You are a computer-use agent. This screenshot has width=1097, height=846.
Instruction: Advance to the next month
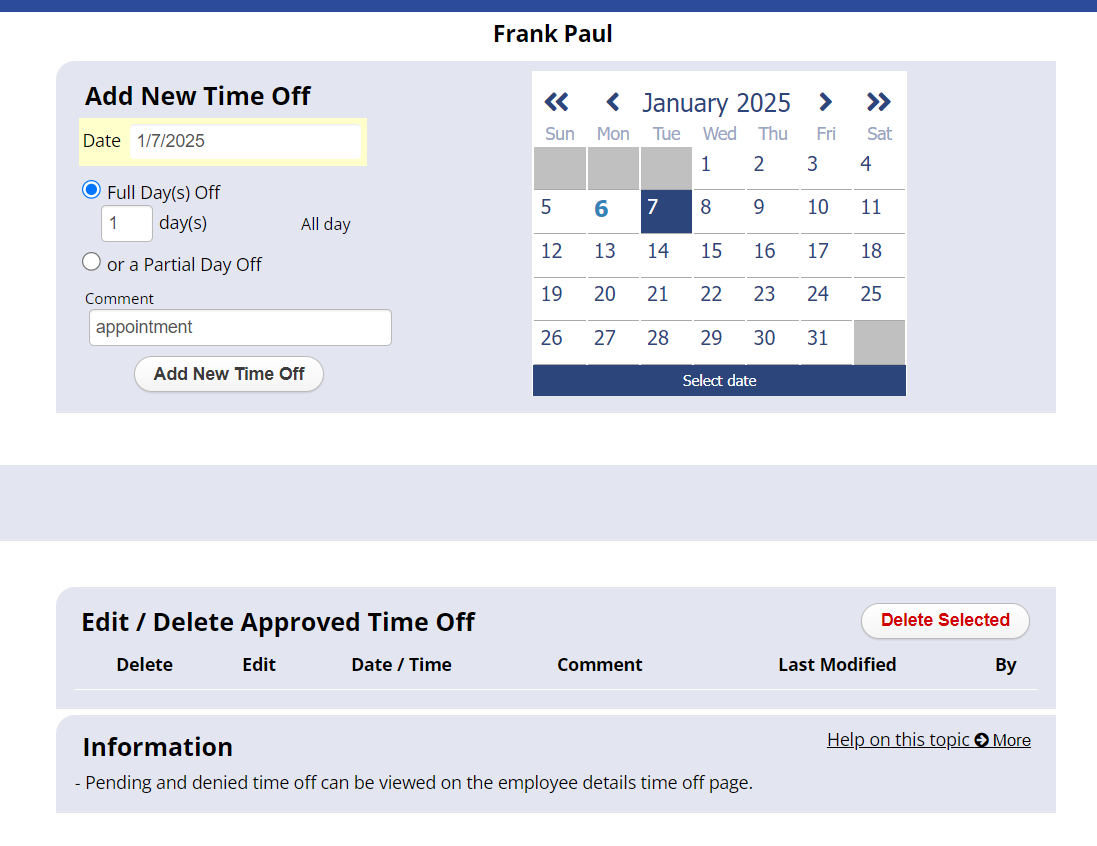tap(825, 101)
